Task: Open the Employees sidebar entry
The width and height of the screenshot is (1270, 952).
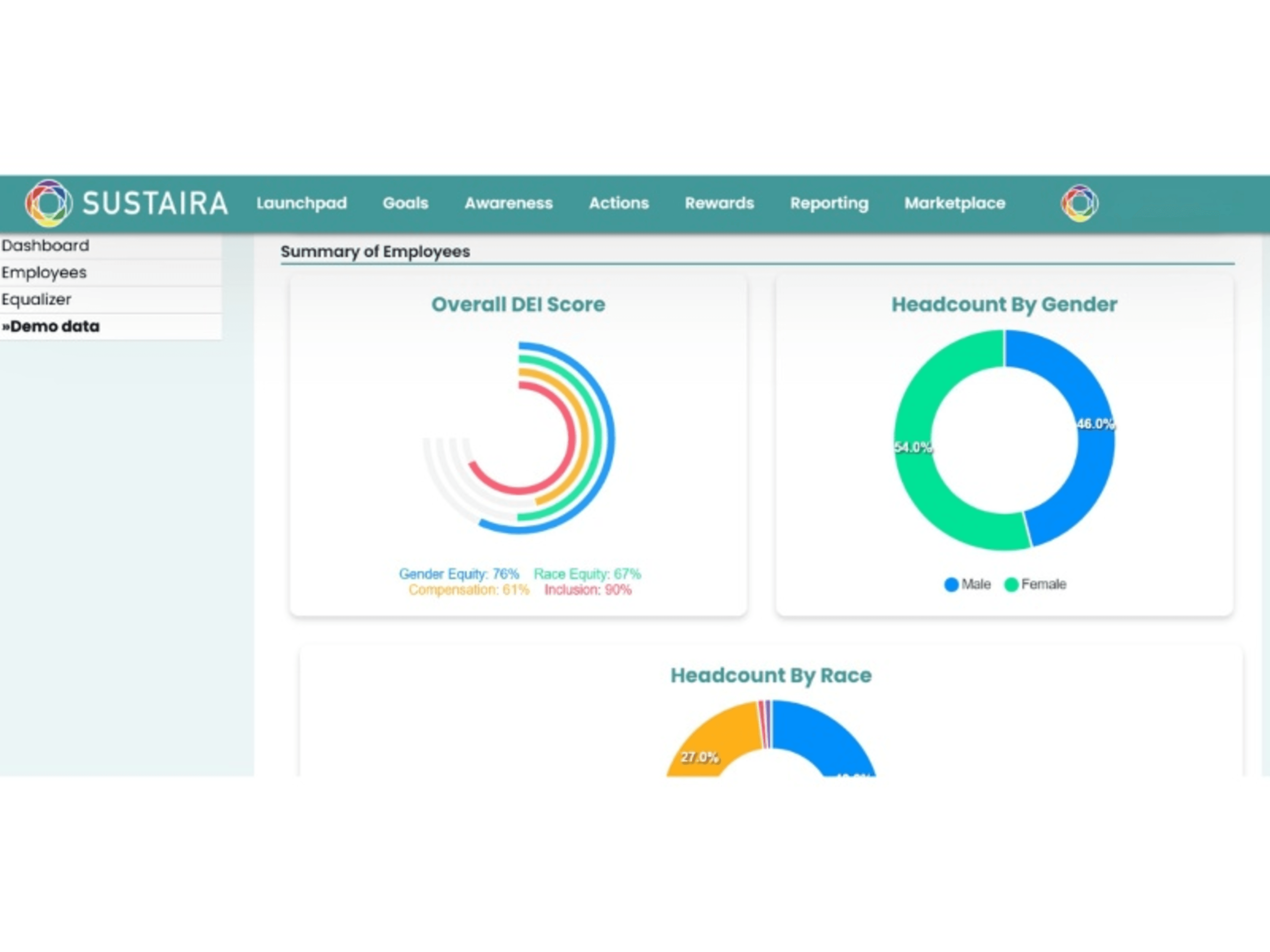Action: click(44, 273)
